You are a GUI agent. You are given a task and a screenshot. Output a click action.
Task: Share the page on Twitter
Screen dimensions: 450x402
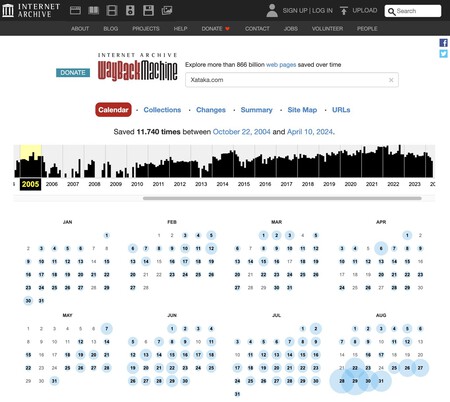click(x=443, y=53)
